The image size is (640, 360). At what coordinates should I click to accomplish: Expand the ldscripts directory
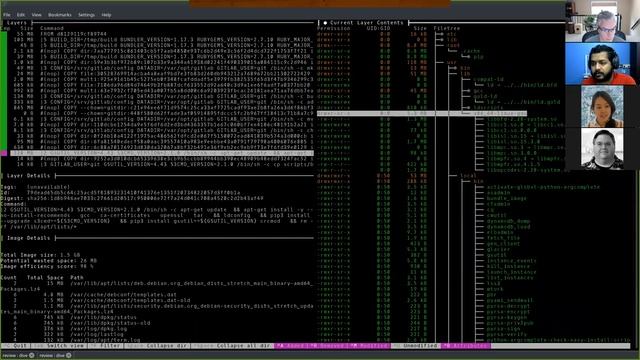click(x=488, y=108)
